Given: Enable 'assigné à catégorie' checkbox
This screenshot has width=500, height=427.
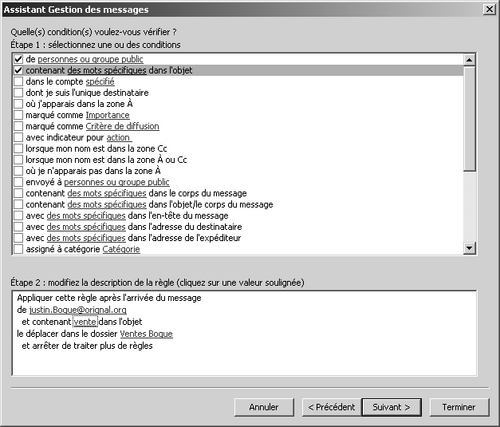Looking at the screenshot, I should pos(18,249).
